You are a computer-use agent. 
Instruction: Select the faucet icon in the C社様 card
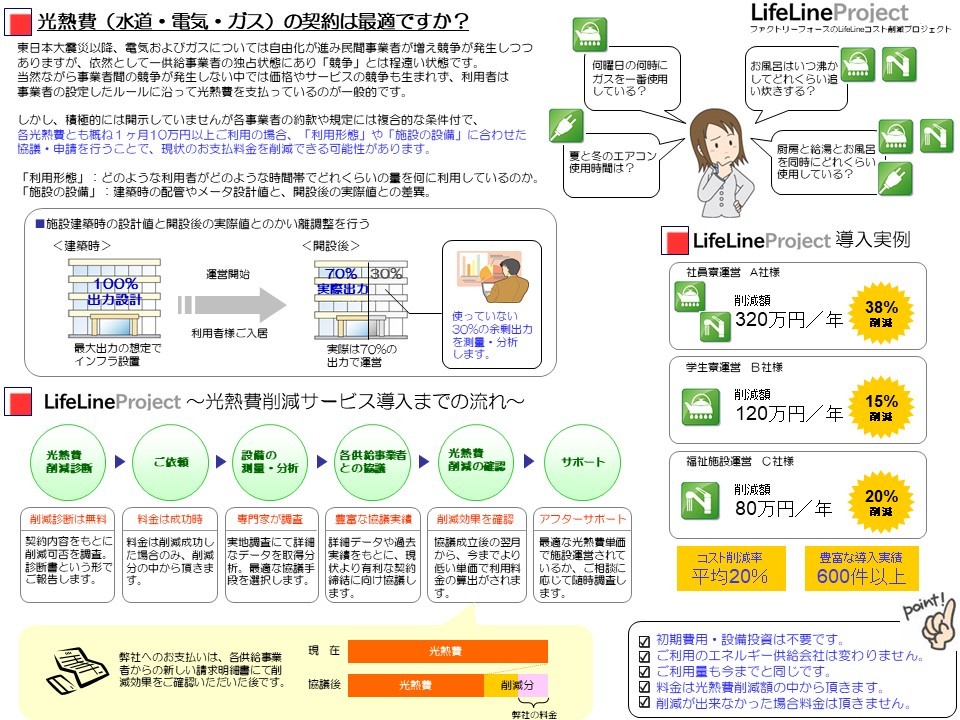click(x=700, y=501)
